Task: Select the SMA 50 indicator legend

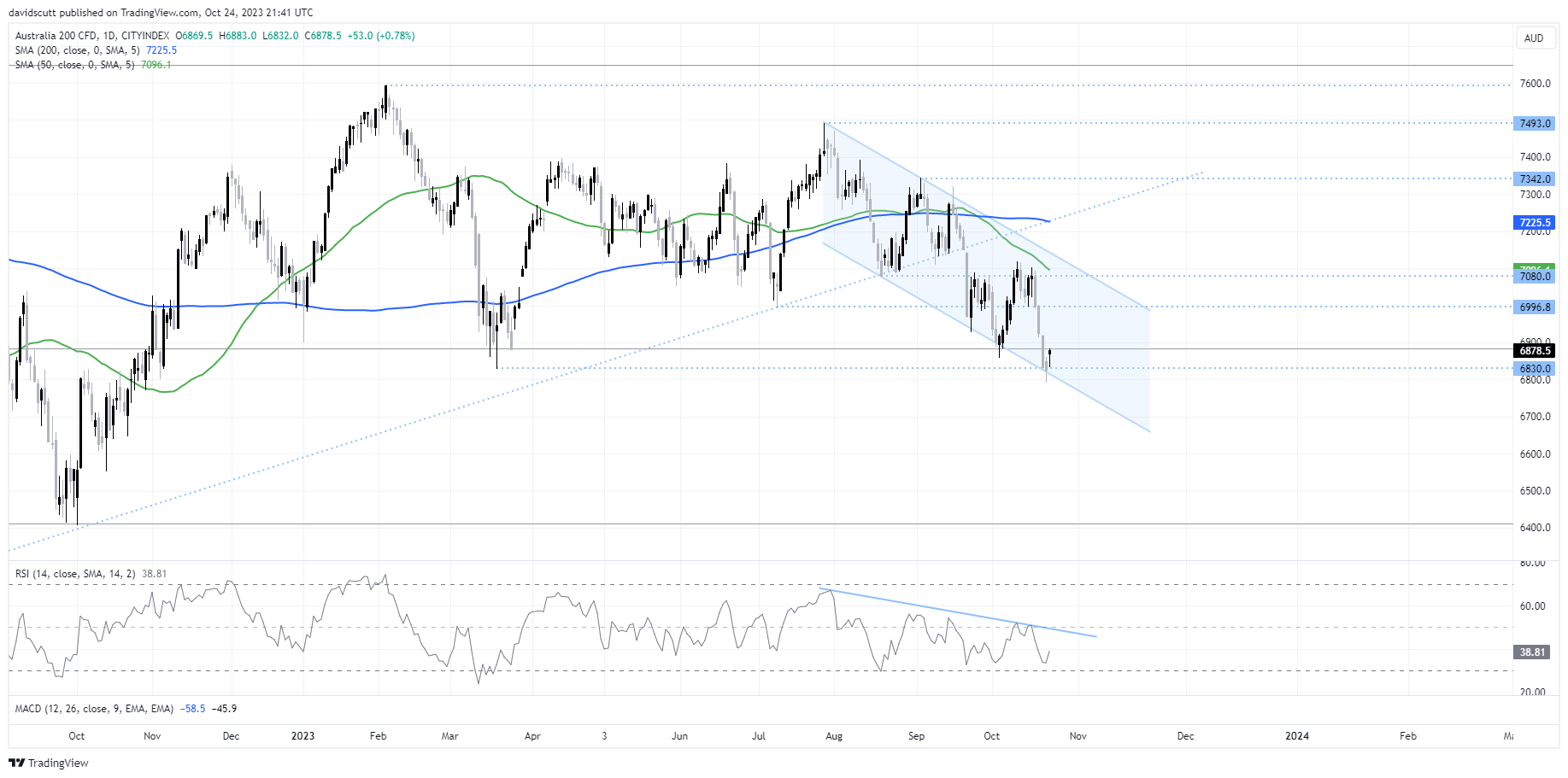Action: pyautogui.click(x=93, y=65)
